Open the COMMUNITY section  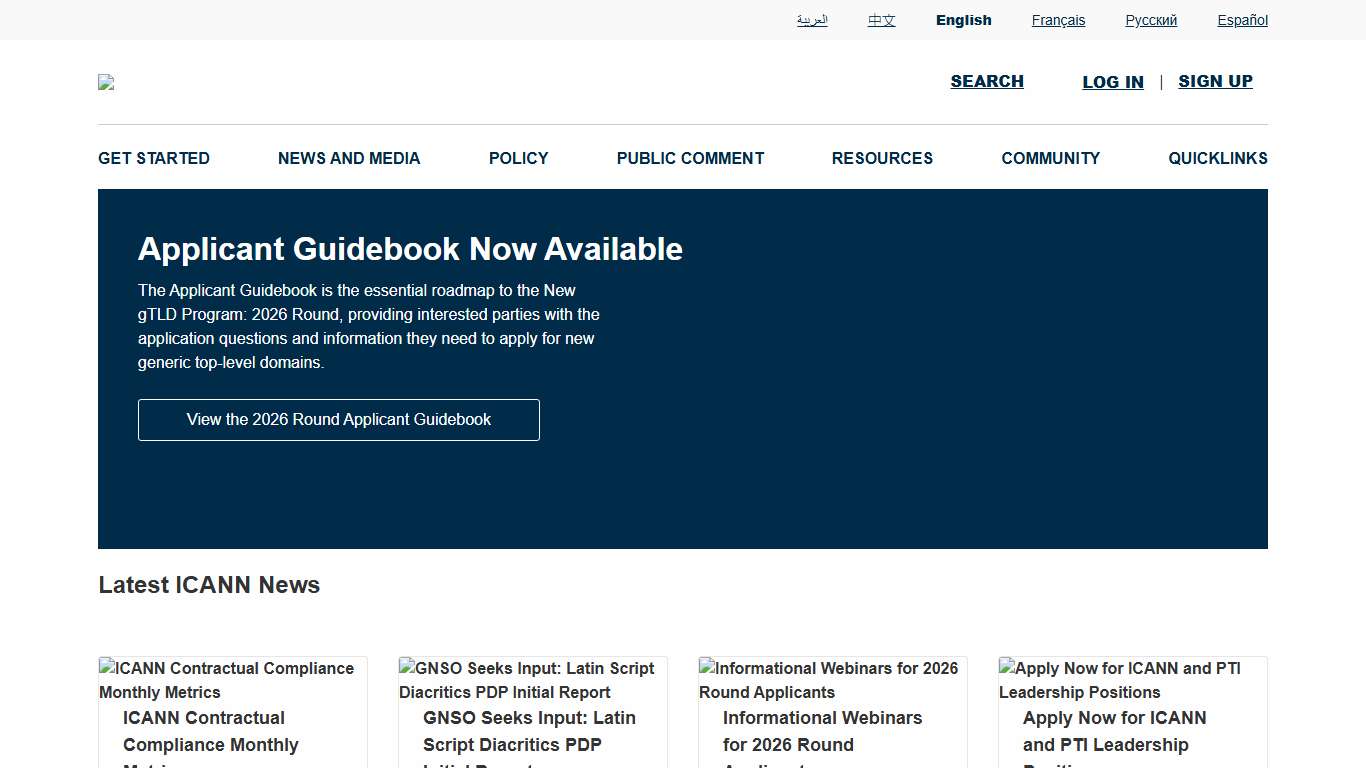(1050, 158)
